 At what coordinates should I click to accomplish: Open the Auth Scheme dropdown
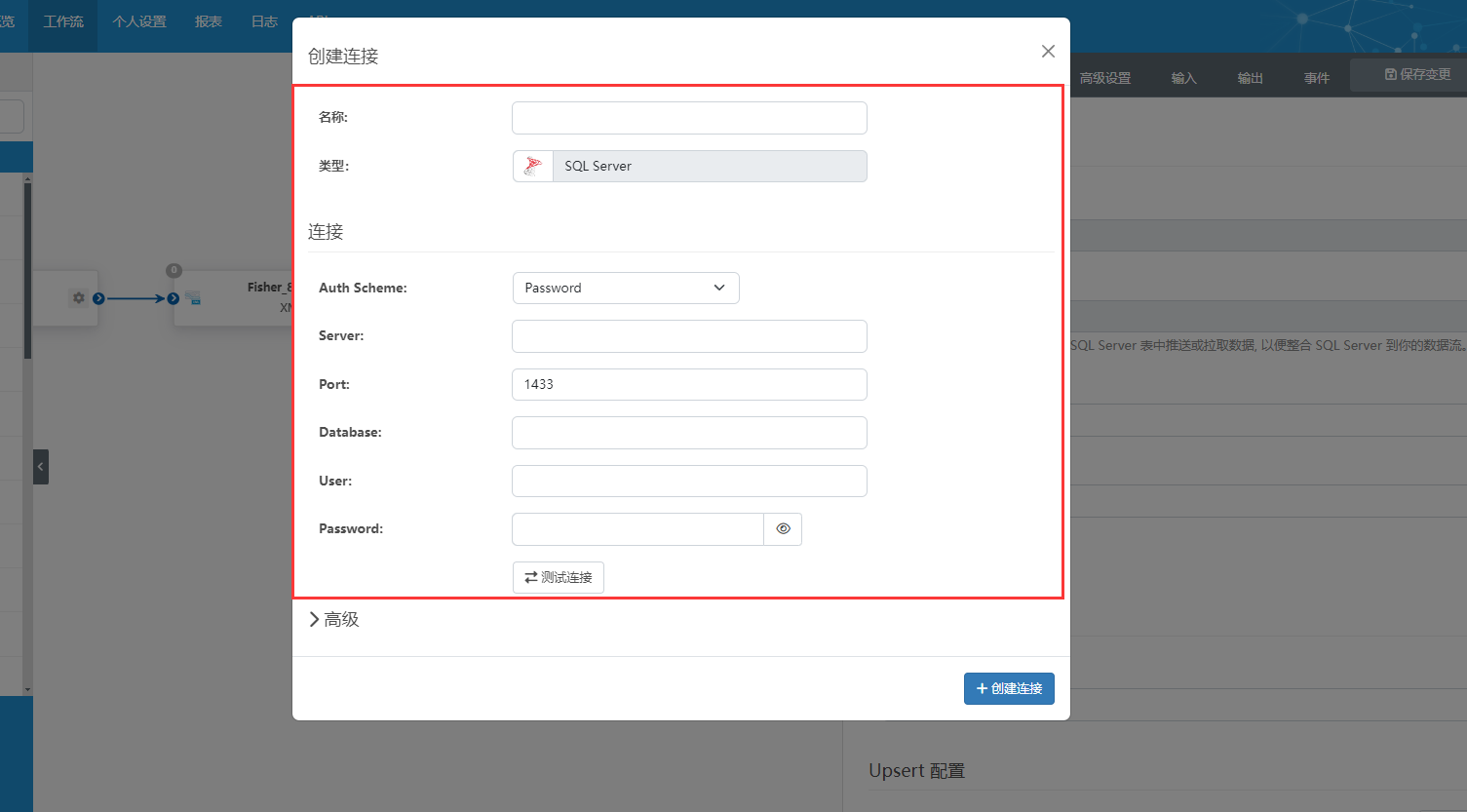(626, 289)
